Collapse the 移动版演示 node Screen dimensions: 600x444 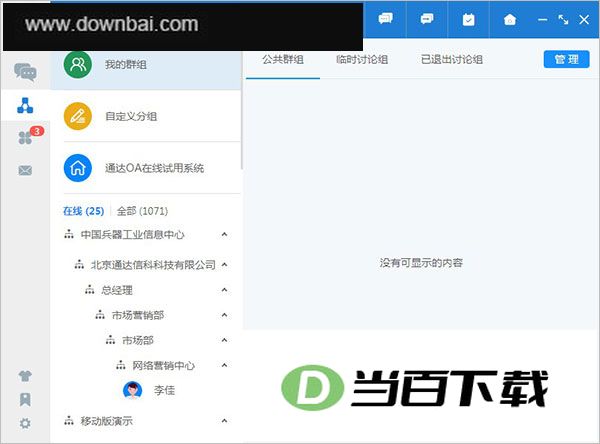pyautogui.click(x=225, y=421)
